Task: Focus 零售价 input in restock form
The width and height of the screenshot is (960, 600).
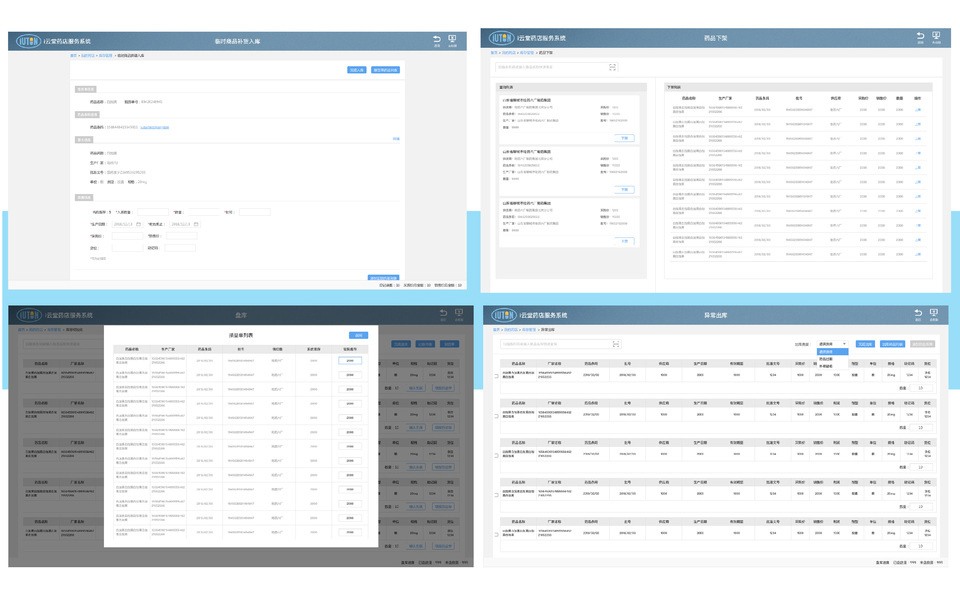Action: (x=182, y=236)
